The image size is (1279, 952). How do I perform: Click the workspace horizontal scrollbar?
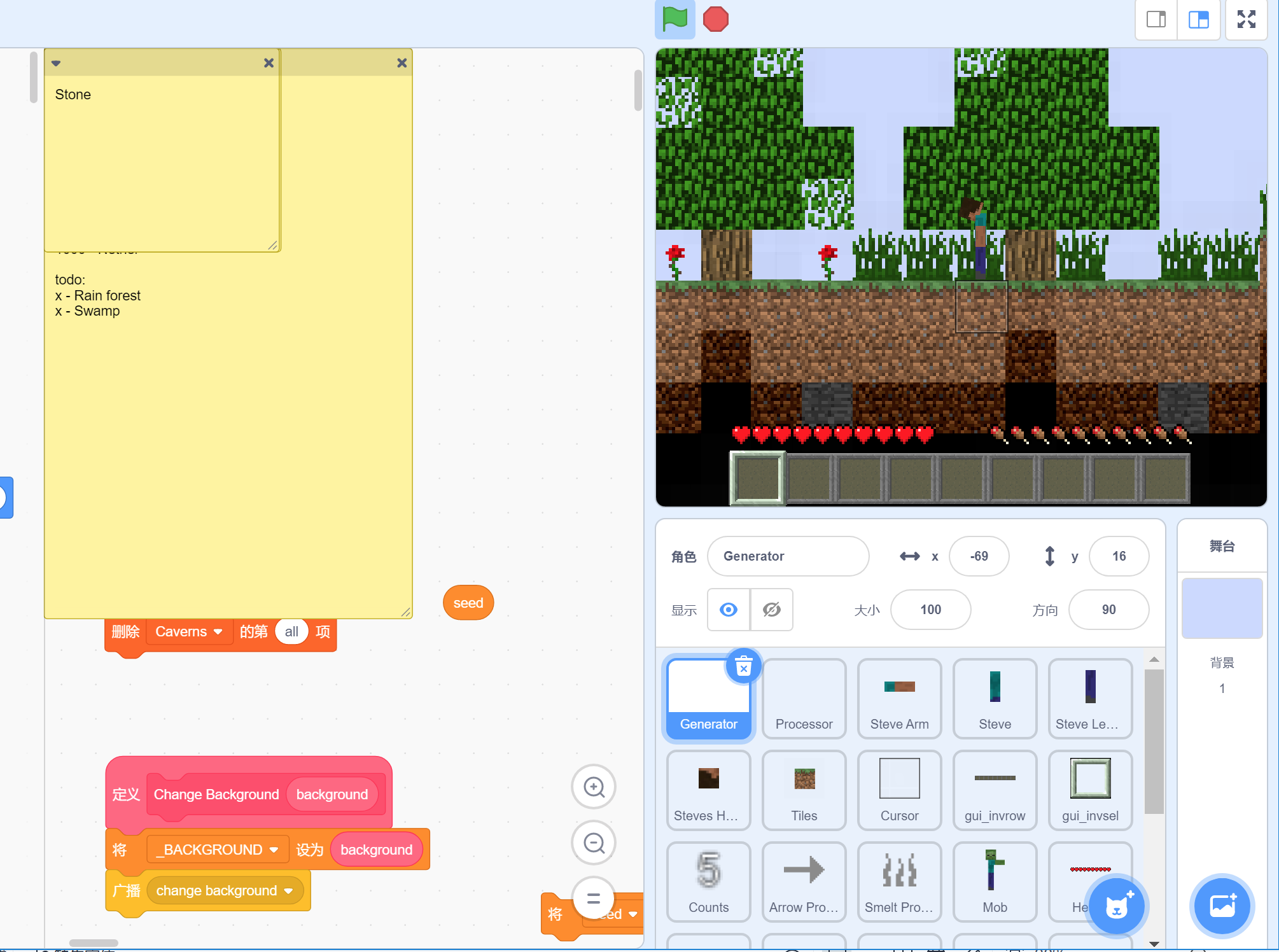94,943
